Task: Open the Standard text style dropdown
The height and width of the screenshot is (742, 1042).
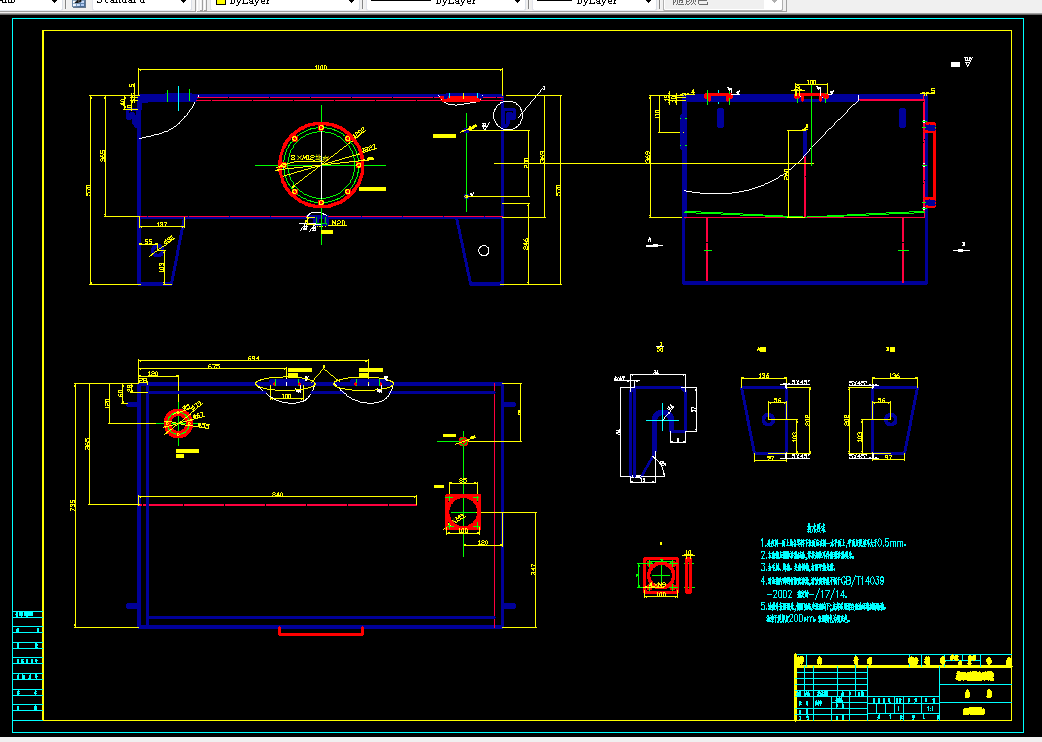Action: click(141, 4)
